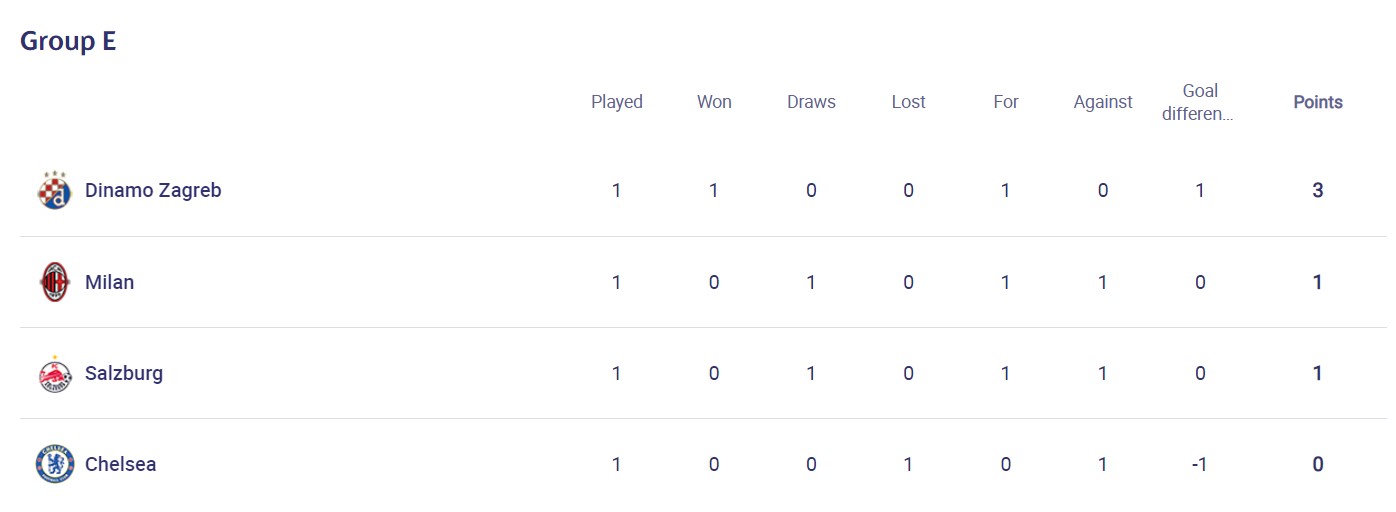Click the truncated Goal difference header
This screenshot has height=512, width=1396.
click(x=1199, y=102)
